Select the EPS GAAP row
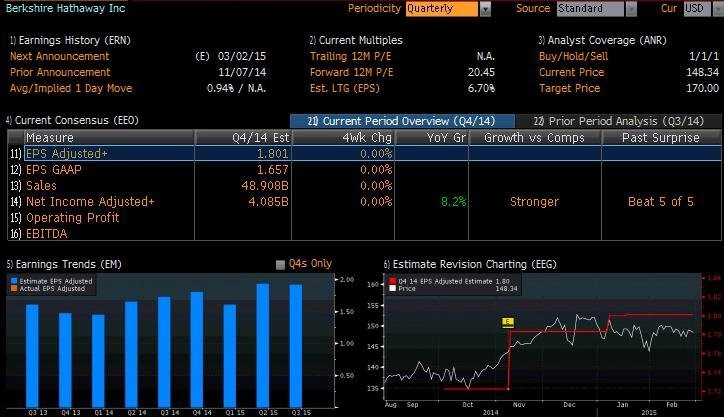The height and width of the screenshot is (417, 724). [x=365, y=169]
